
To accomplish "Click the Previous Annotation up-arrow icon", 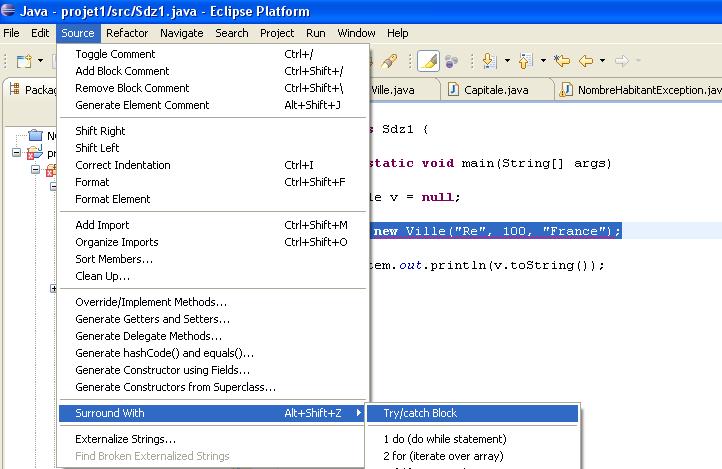I will [x=525, y=61].
